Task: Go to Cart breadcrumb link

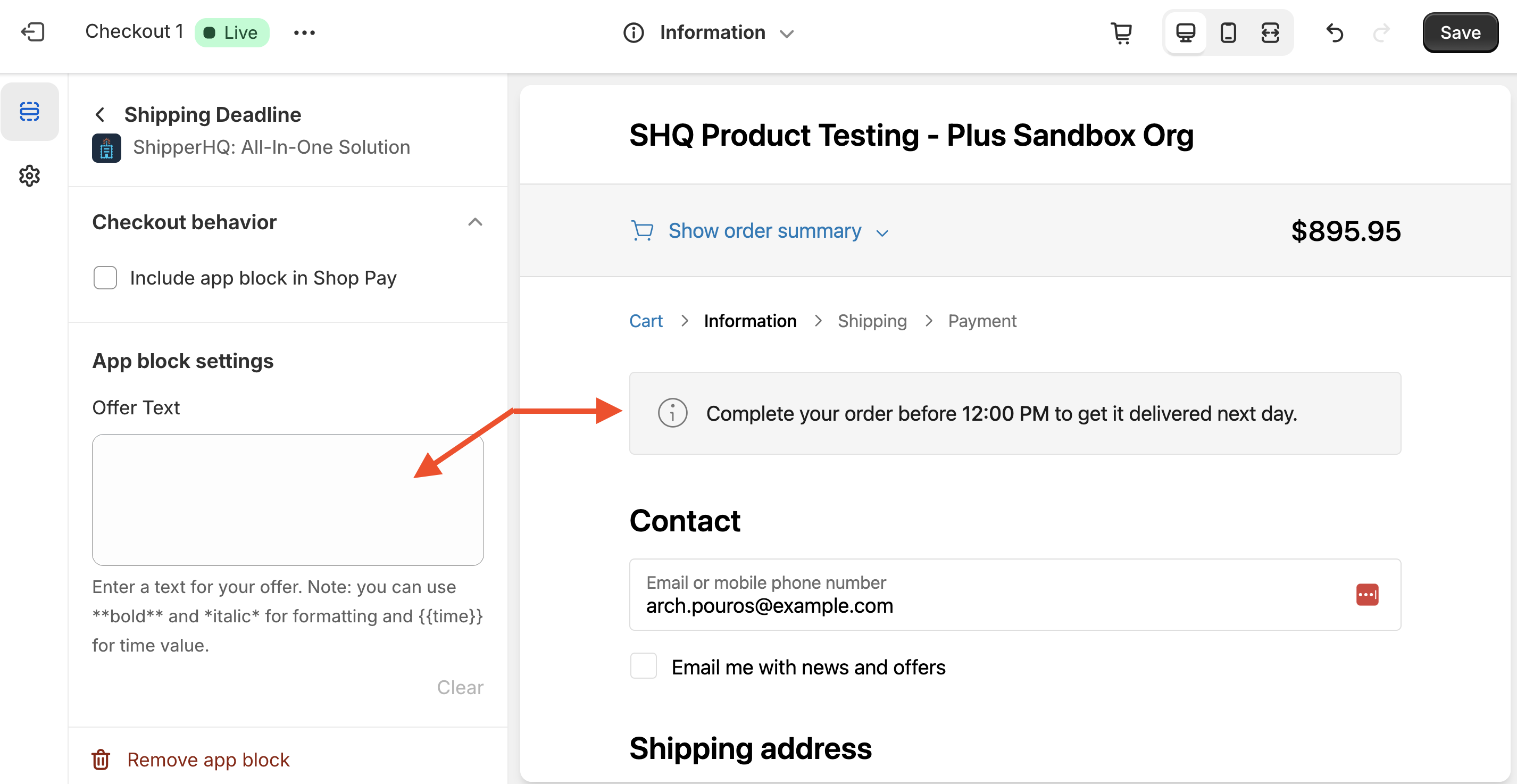Action: coord(645,321)
